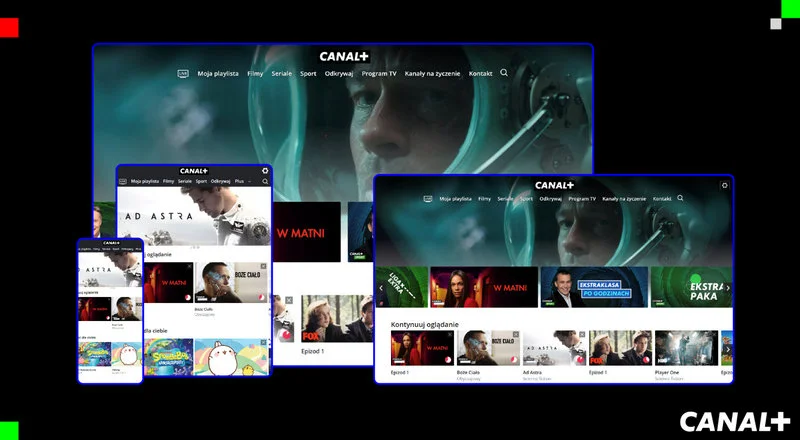Open Kanały na życzenie on large background screen
Image resolution: width=800 pixels, height=440 pixels.
(x=432, y=74)
